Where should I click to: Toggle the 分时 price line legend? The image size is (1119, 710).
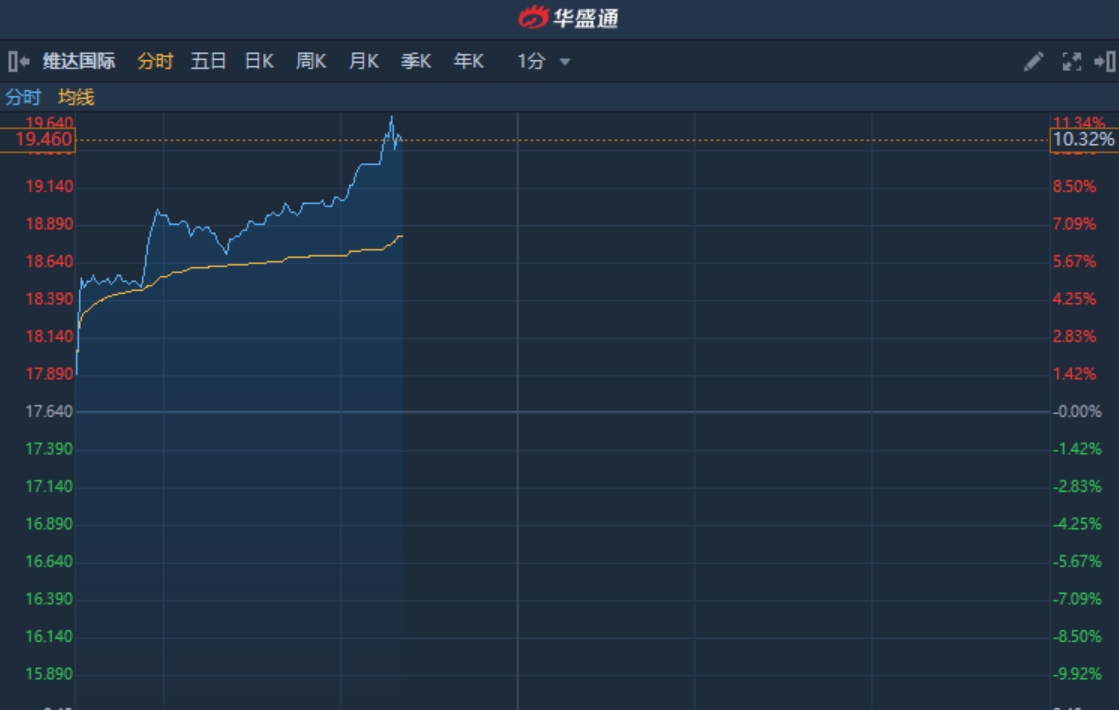23,97
